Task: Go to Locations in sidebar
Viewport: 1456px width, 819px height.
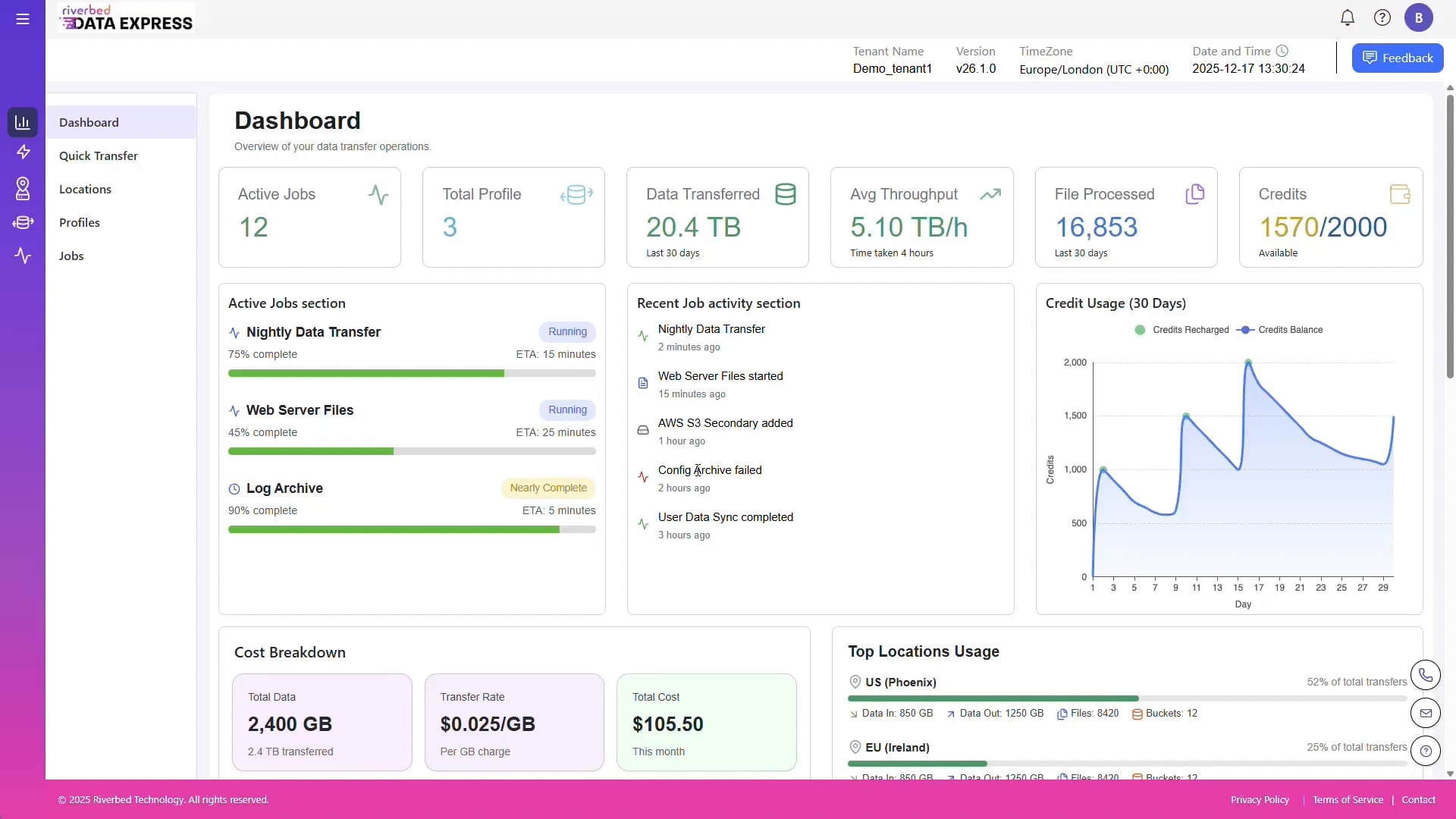Action: 85,189
